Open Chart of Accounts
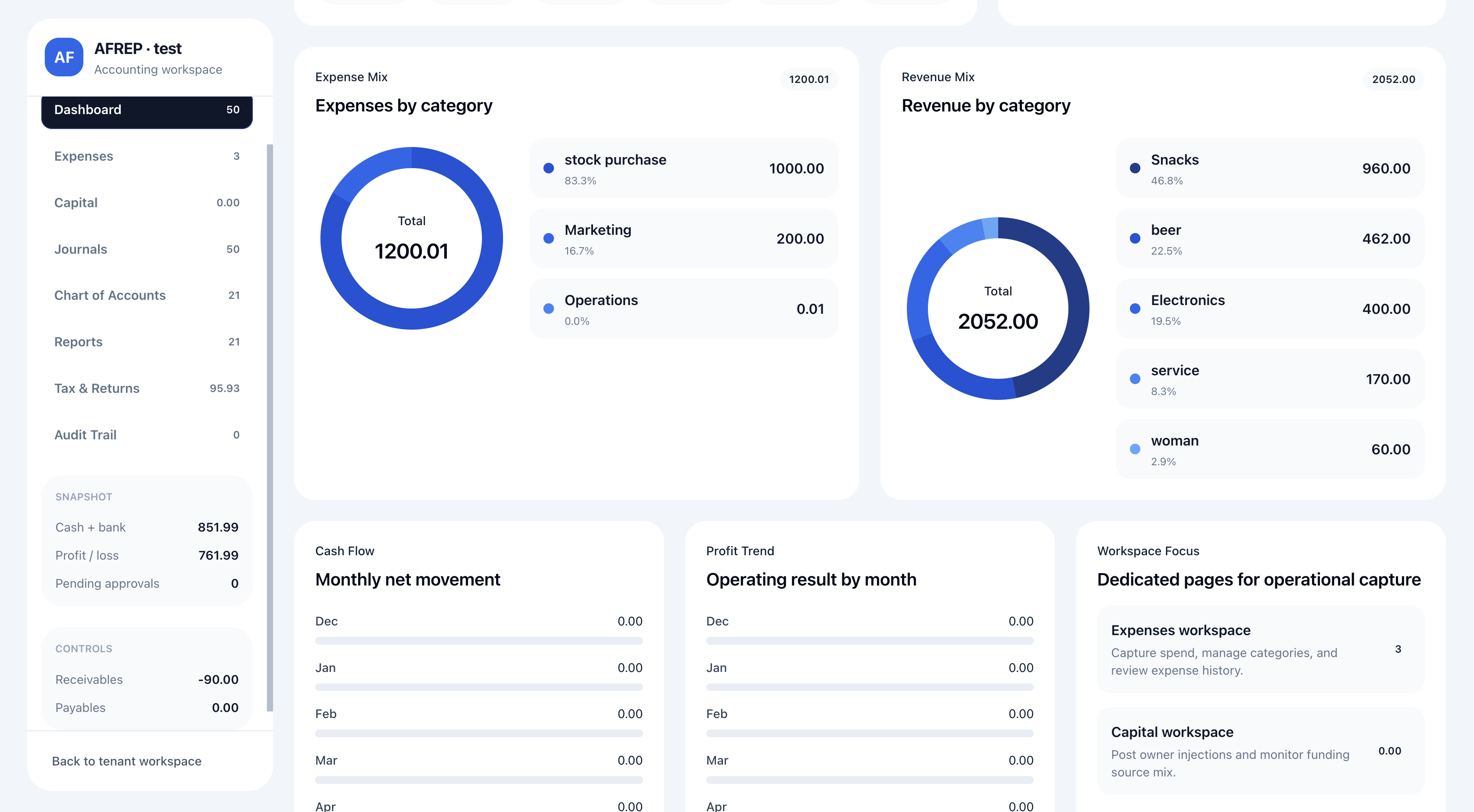Image resolution: width=1474 pixels, height=812 pixels. [147, 295]
